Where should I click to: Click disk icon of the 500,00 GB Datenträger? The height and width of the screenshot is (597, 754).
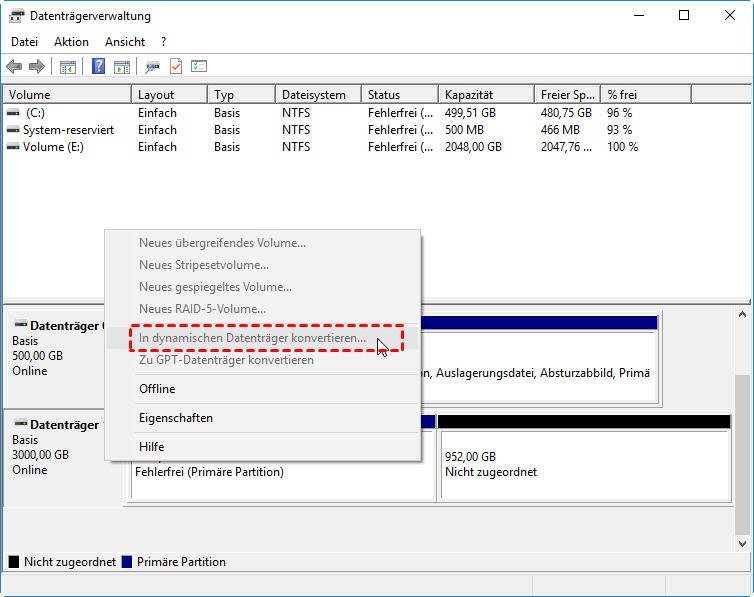pos(21,323)
